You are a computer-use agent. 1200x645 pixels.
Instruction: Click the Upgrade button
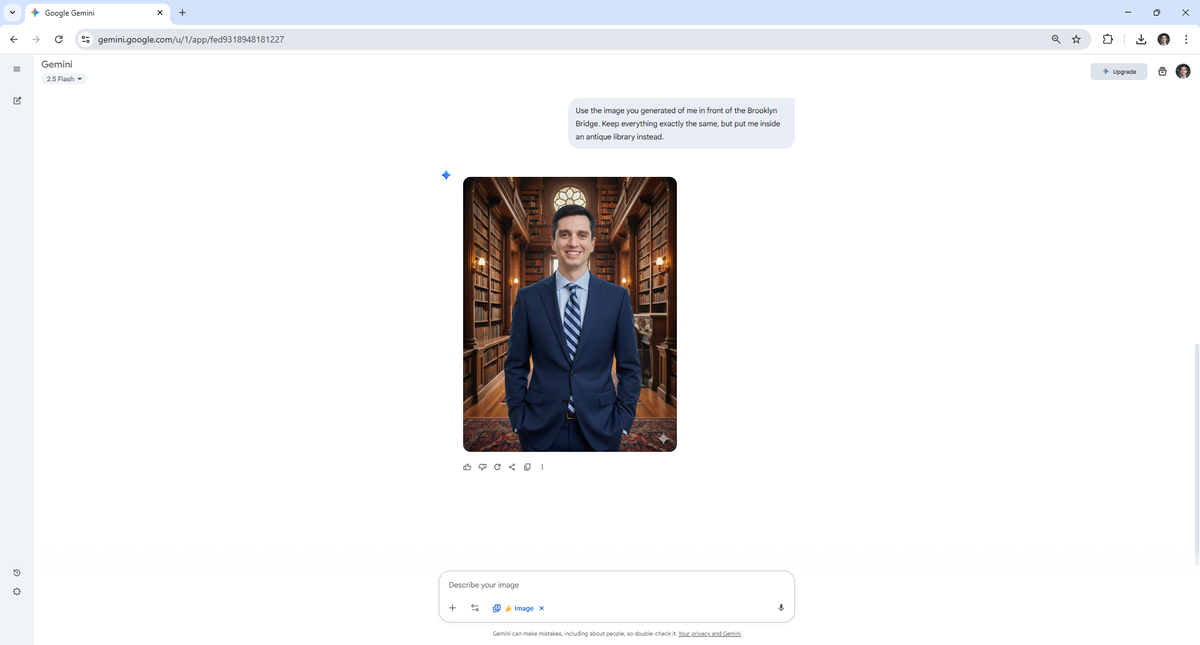[x=1119, y=72]
